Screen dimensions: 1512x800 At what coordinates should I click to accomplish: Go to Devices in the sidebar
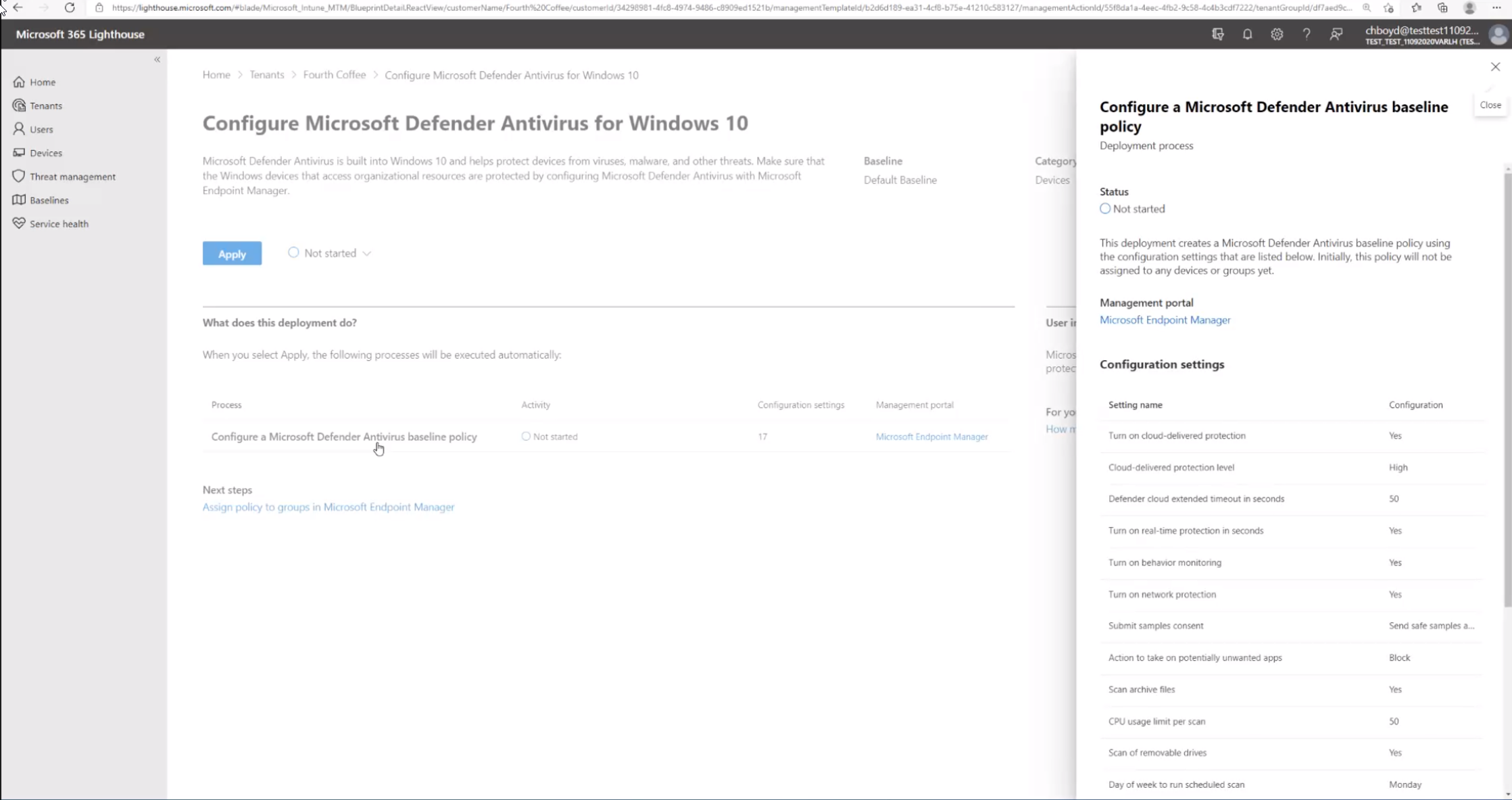click(45, 153)
